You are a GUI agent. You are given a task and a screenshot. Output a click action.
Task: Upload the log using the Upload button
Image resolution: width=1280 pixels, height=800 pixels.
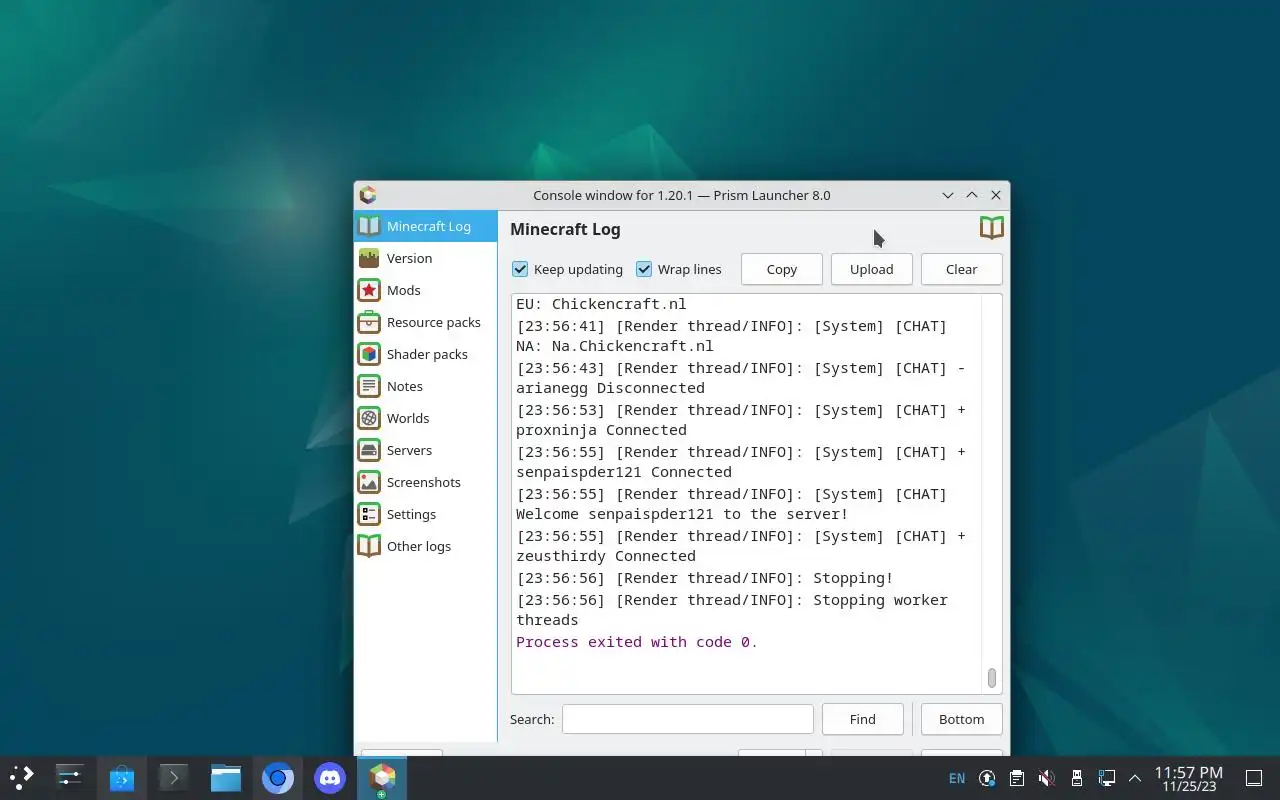coord(871,269)
